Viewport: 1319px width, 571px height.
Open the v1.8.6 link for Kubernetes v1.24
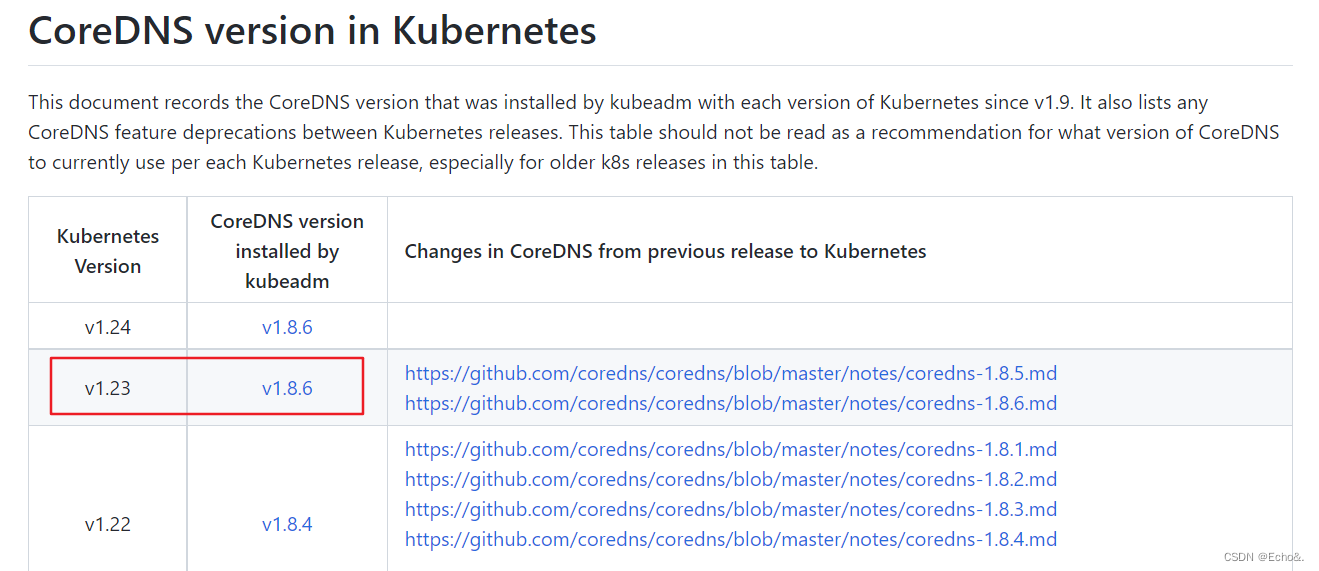(287, 327)
